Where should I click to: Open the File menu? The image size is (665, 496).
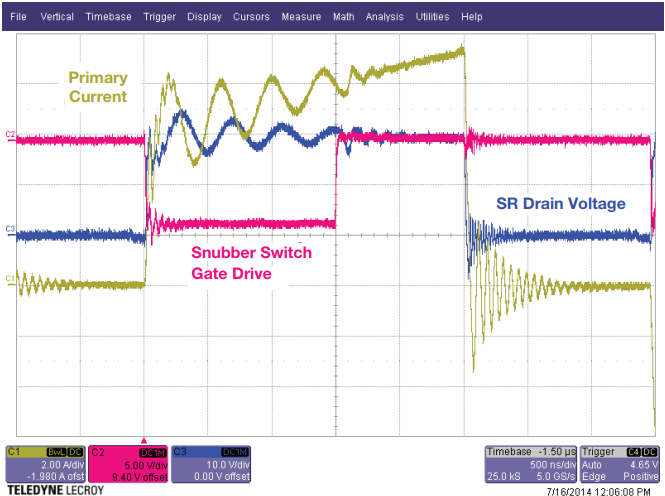[19, 17]
